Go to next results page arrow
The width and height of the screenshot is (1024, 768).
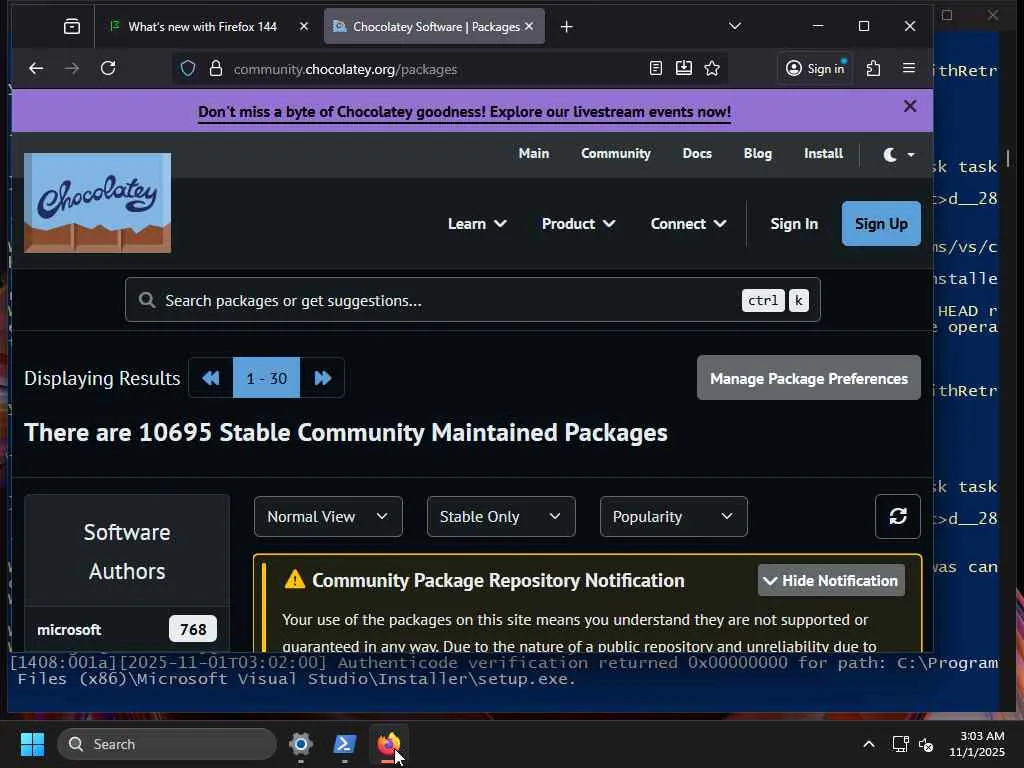[322, 378]
